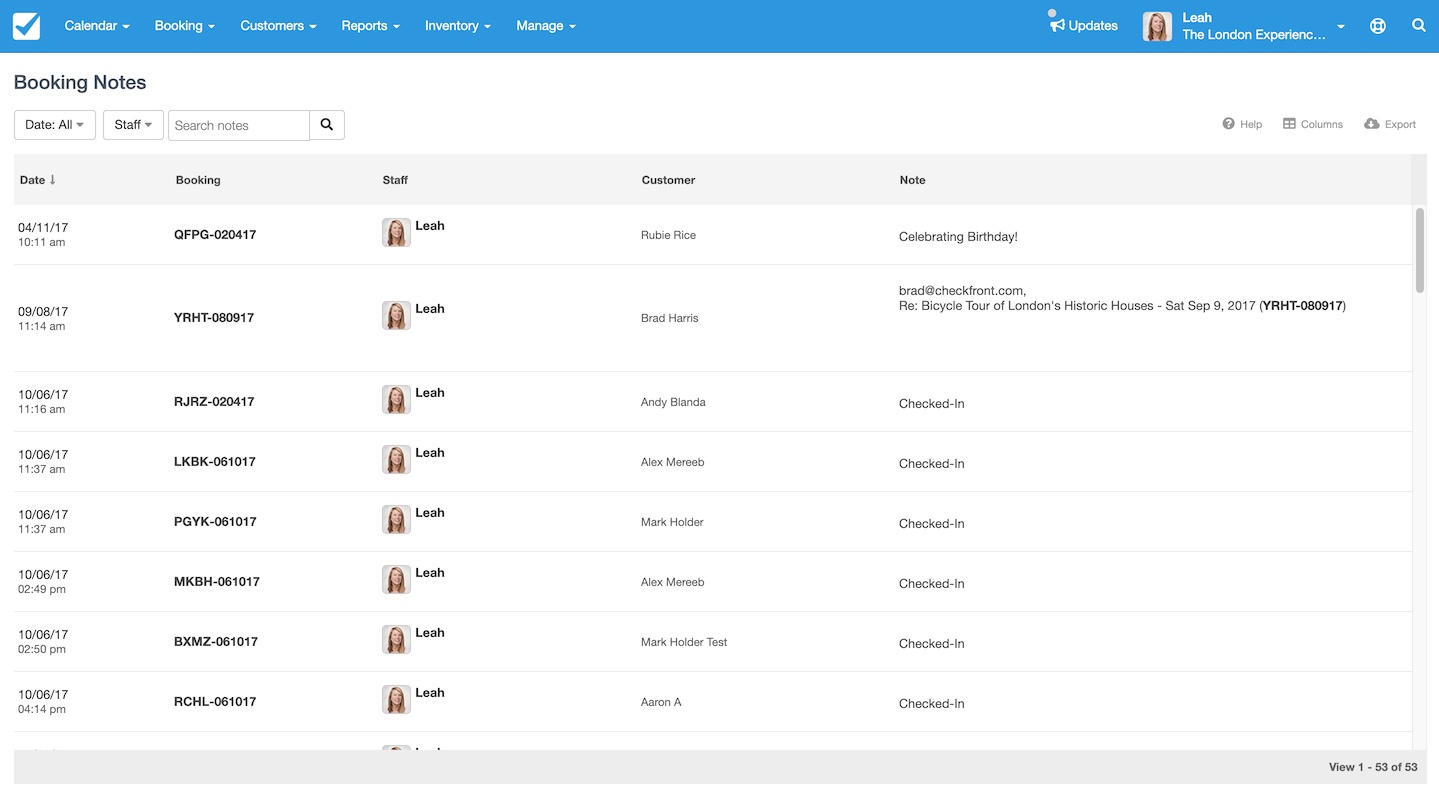The image size is (1439, 787).
Task: Open the Inventory menu
Action: point(458,26)
